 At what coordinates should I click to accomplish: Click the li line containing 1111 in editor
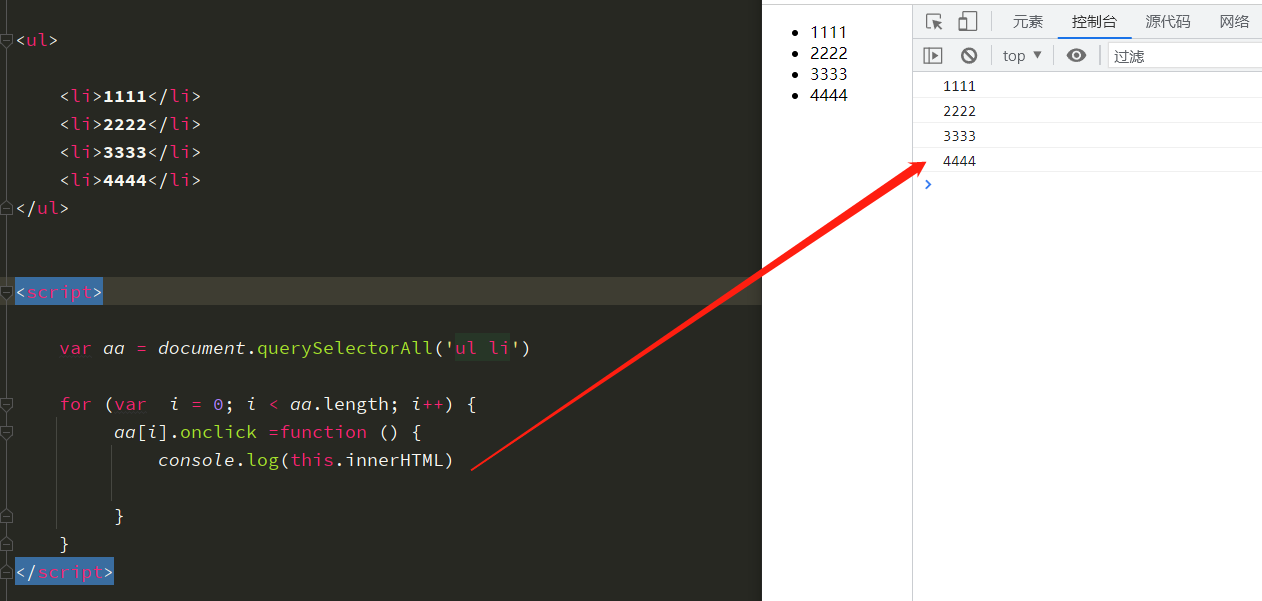point(130,96)
